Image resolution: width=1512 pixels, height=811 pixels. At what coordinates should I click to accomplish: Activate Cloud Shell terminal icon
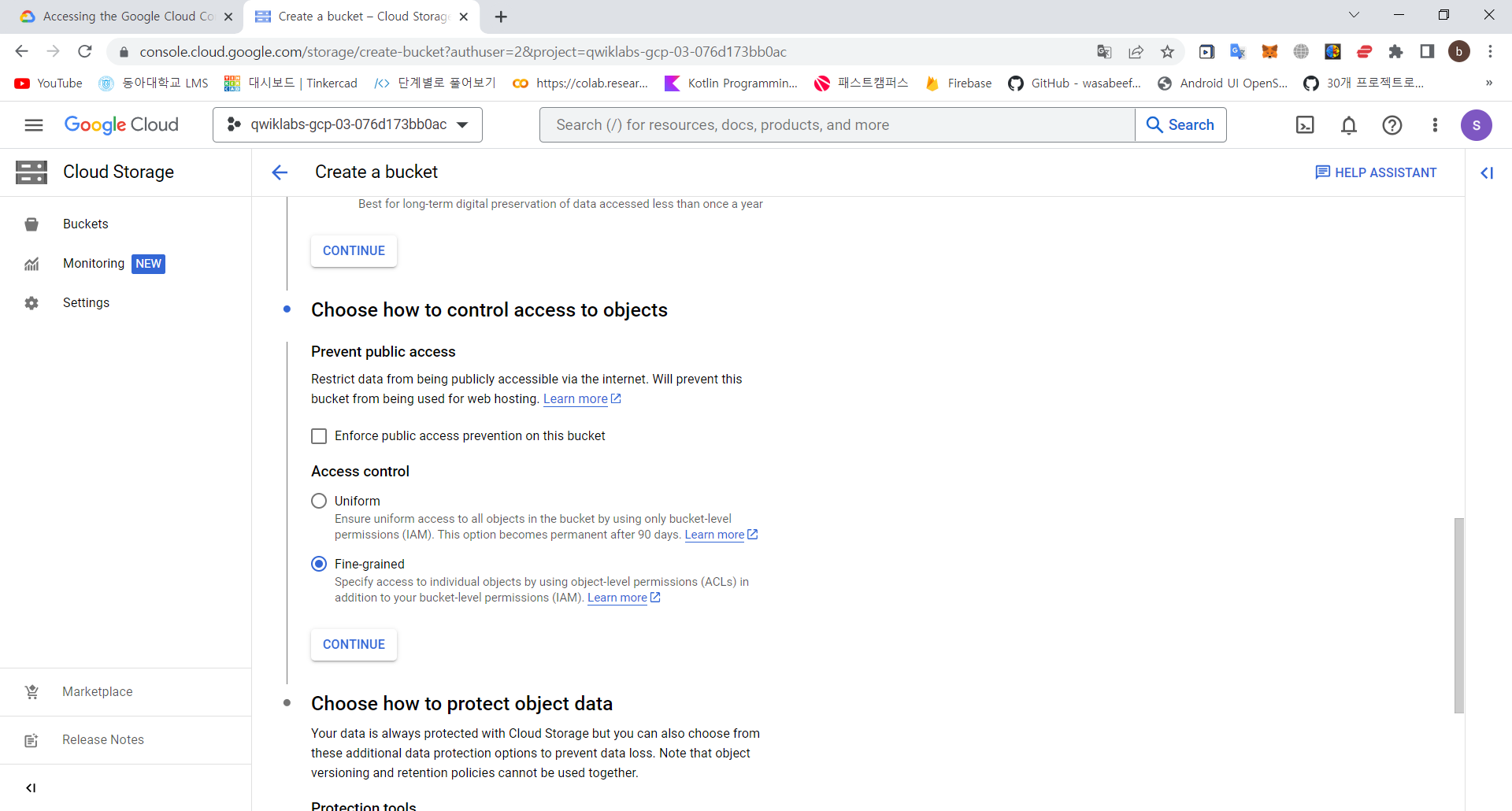[1305, 125]
